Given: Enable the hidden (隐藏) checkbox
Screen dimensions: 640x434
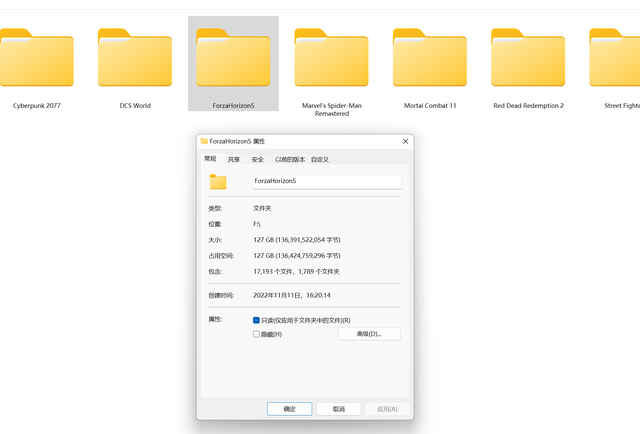Looking at the screenshot, I should click(256, 334).
